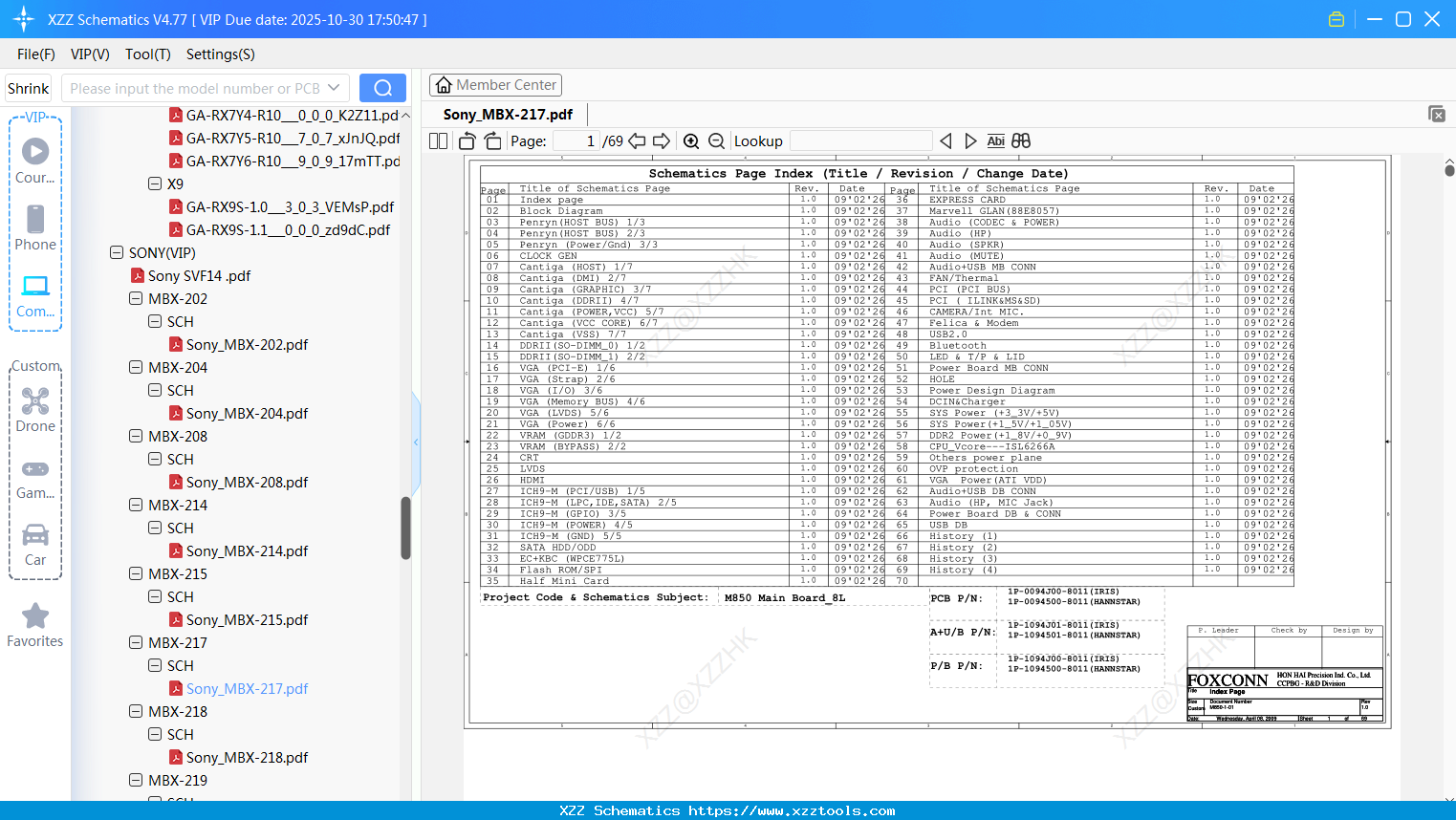Click the PDF icon beside Sony SVF14 .pdf
Viewport: 1456px width, 820px height.
tap(138, 275)
